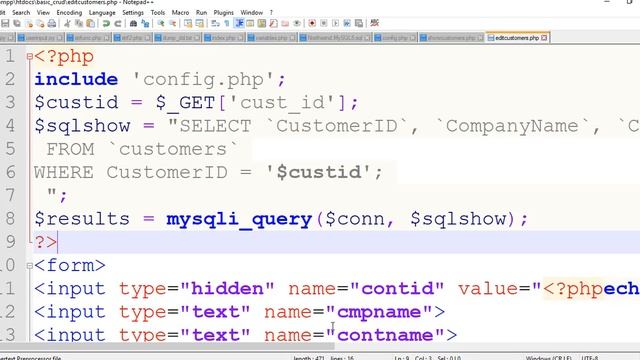640x360 pixels.
Task: Click the green Undo arrow
Action: (x=106, y=23)
